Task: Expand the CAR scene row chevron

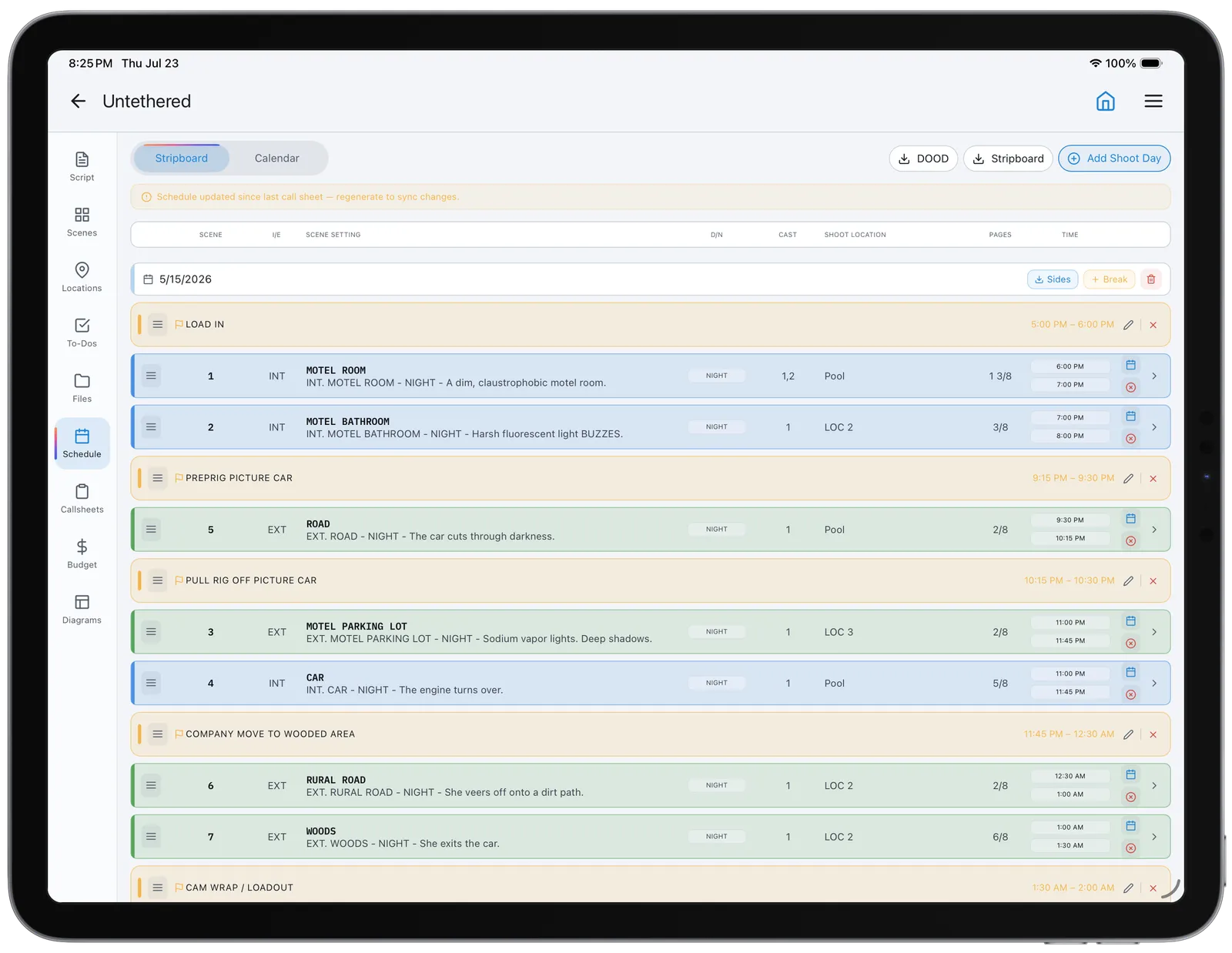Action: point(1153,683)
